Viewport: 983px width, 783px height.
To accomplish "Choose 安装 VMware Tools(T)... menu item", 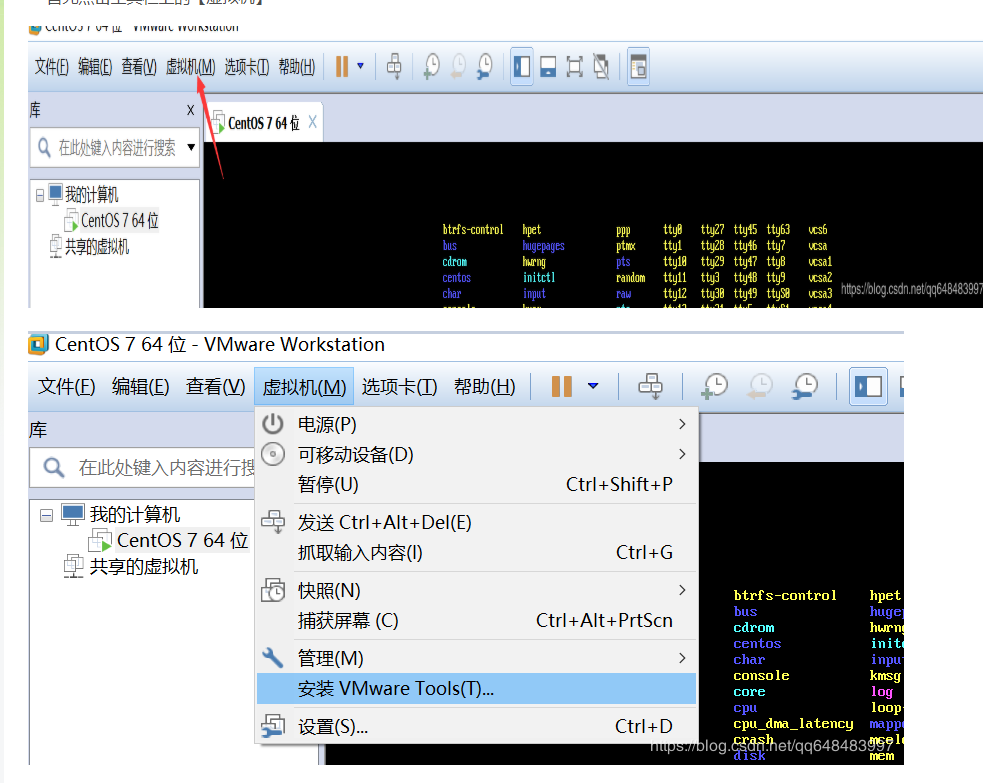I will [476, 688].
